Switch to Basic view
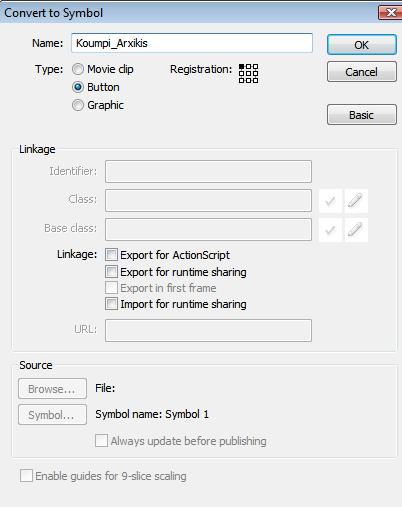This screenshot has height=507, width=402. pos(362,115)
